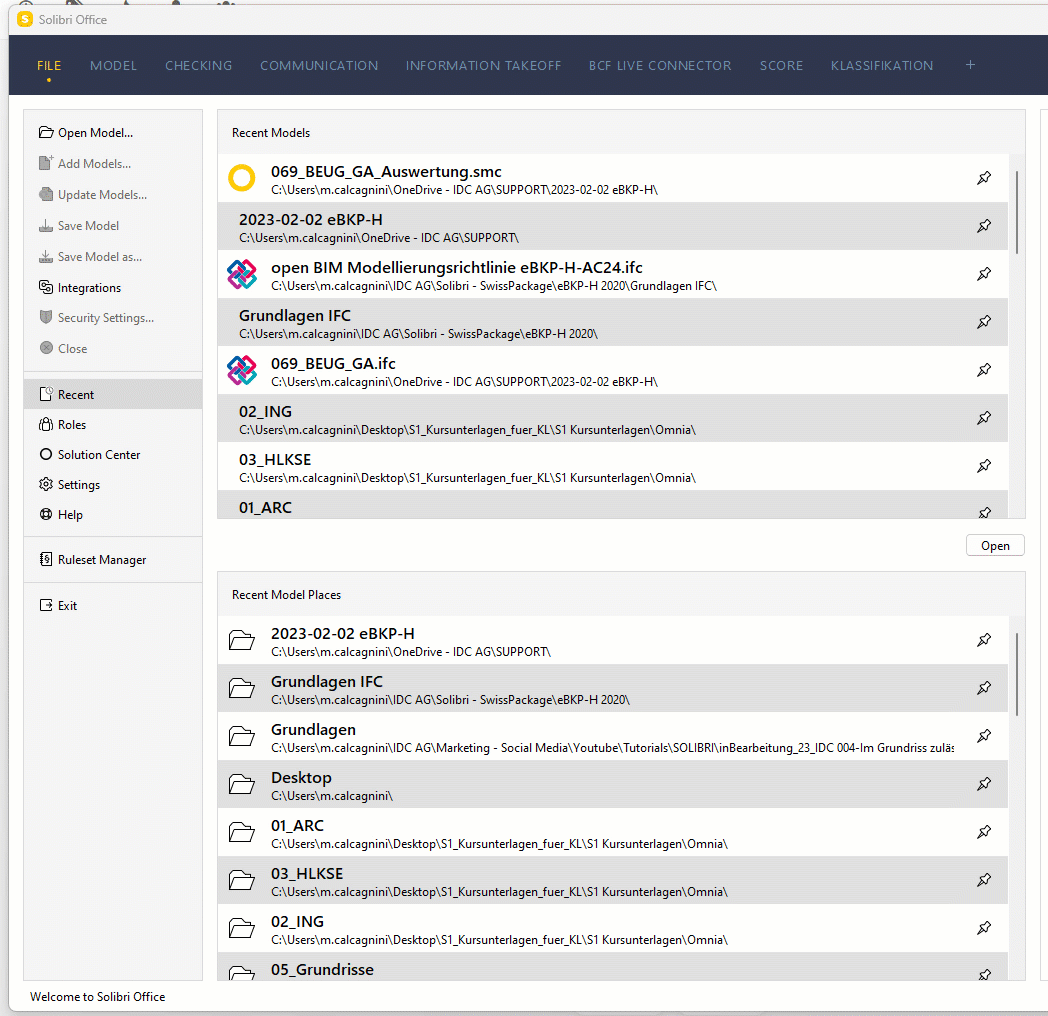
Task: Click the Recent Model Places scrollbar
Action: click(1017, 674)
